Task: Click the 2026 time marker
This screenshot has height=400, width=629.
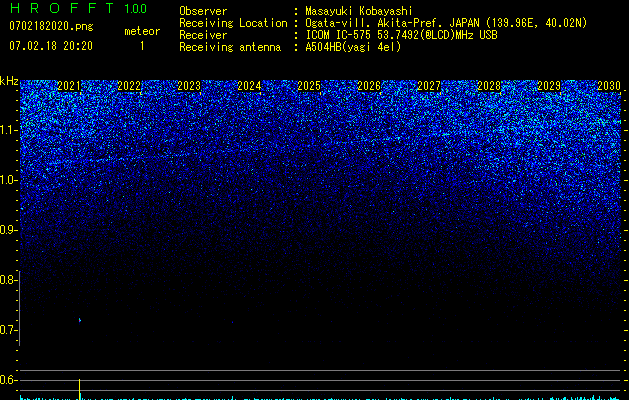Action: coord(369,86)
